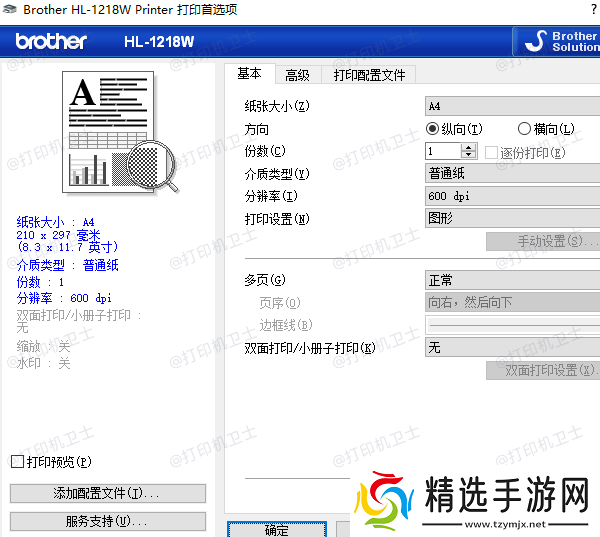Enable the 打印预览 checkbox

(x=17, y=462)
